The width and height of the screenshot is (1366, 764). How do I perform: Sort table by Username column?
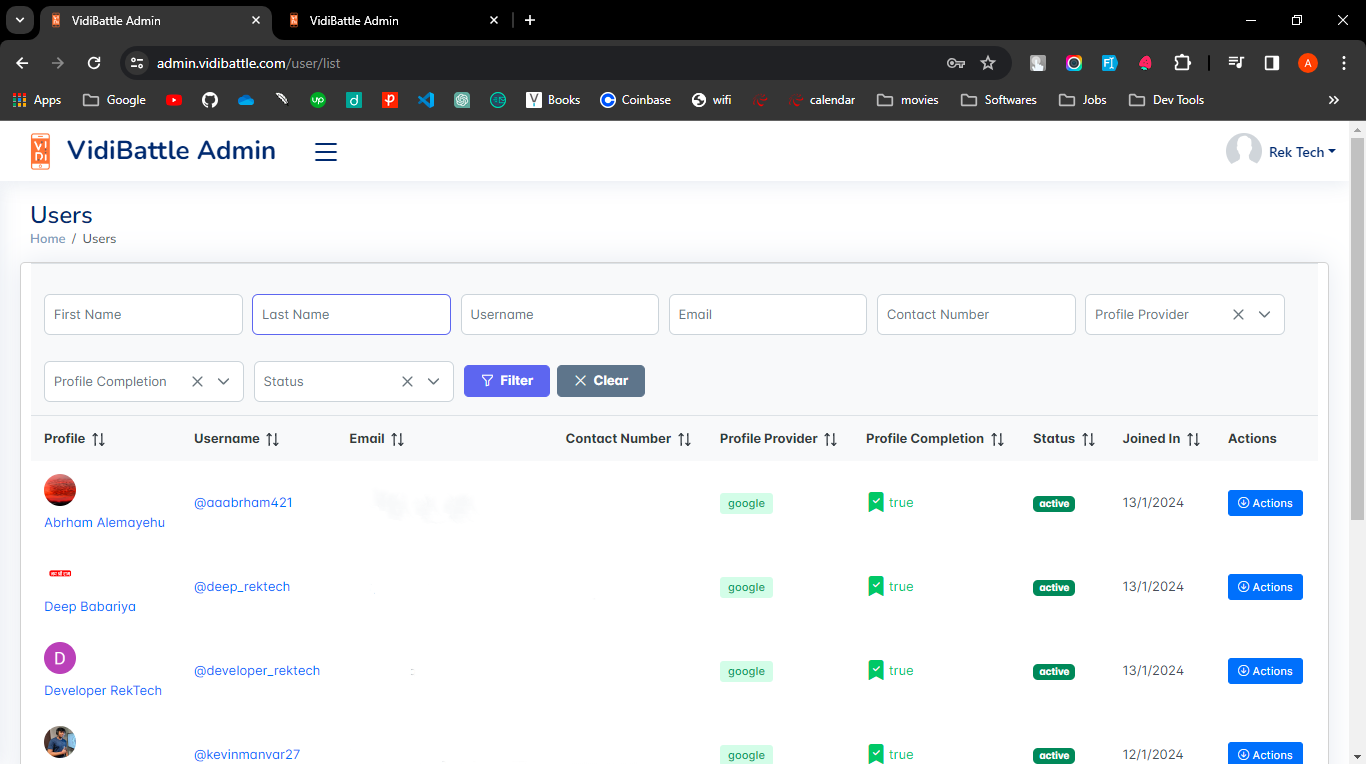coord(272,439)
